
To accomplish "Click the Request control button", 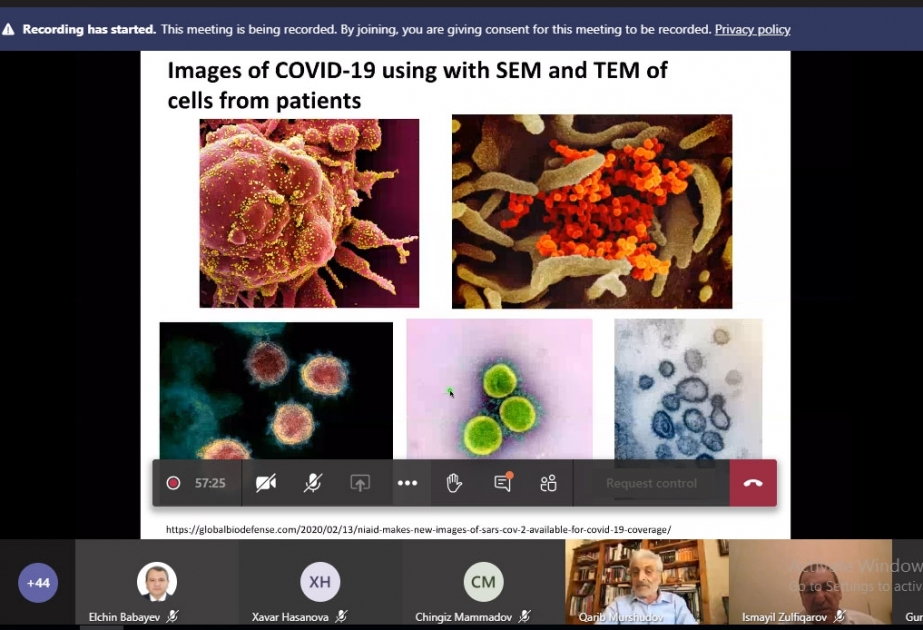I will (651, 483).
